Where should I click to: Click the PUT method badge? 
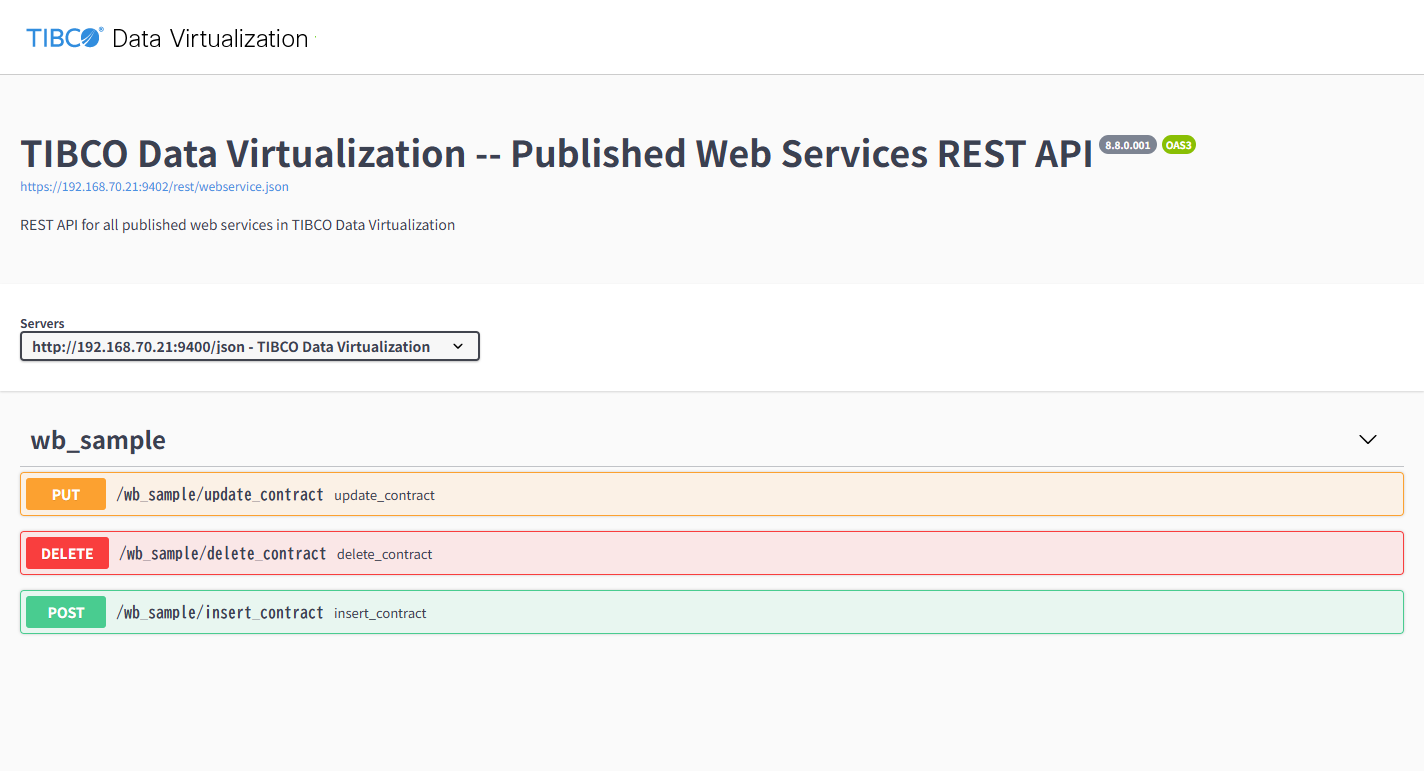(66, 494)
